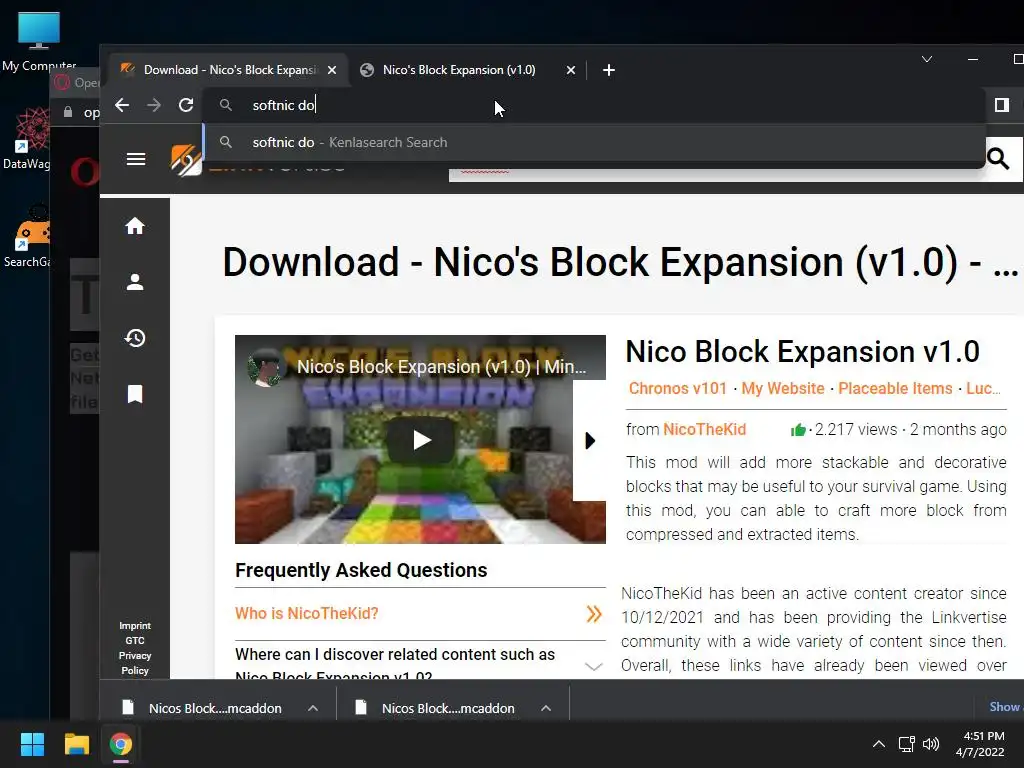Play the Nico's Block Expansion video
Viewport: 1024px width, 768px height.
(x=421, y=440)
